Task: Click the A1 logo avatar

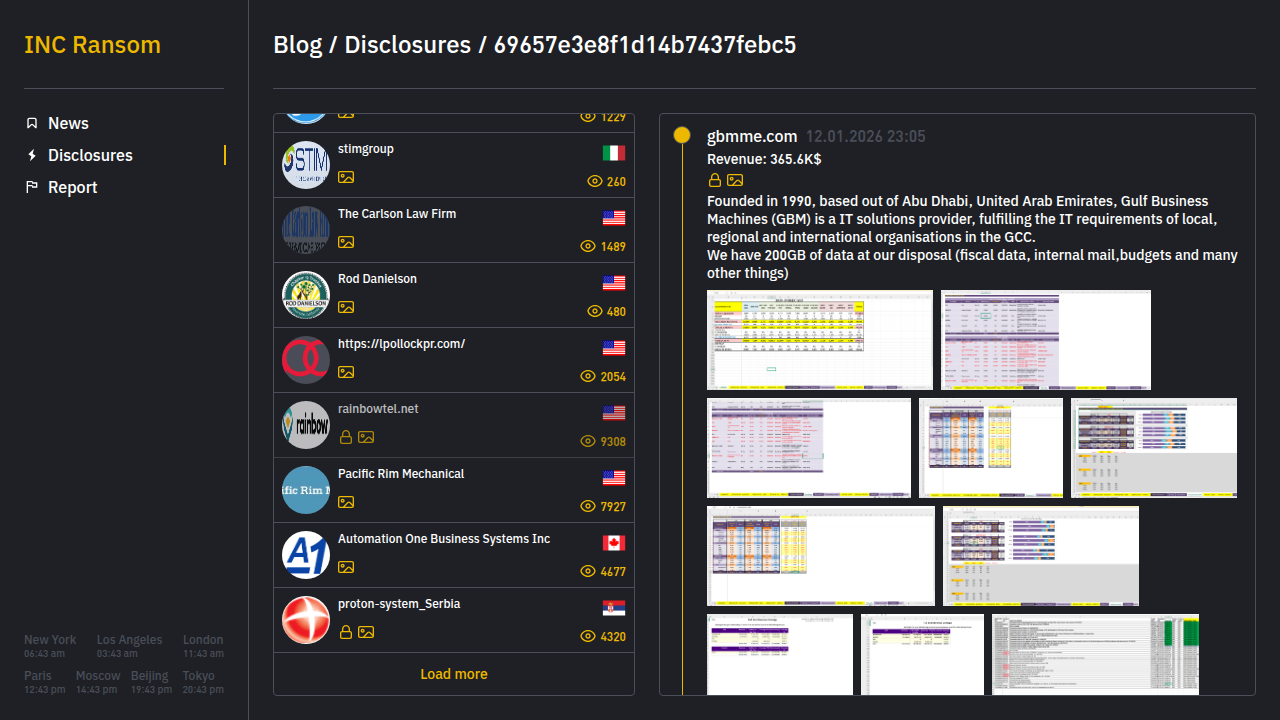Action: coord(306,555)
